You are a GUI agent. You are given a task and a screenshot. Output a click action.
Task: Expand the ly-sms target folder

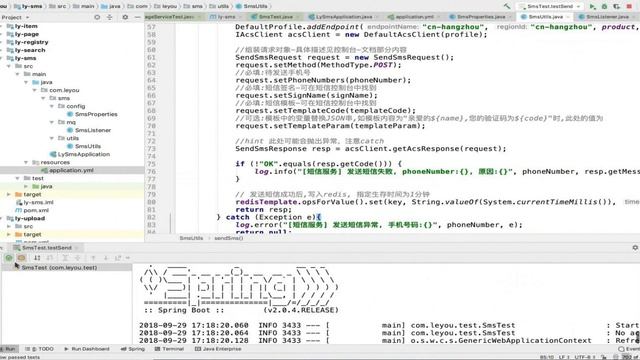coord(9,194)
